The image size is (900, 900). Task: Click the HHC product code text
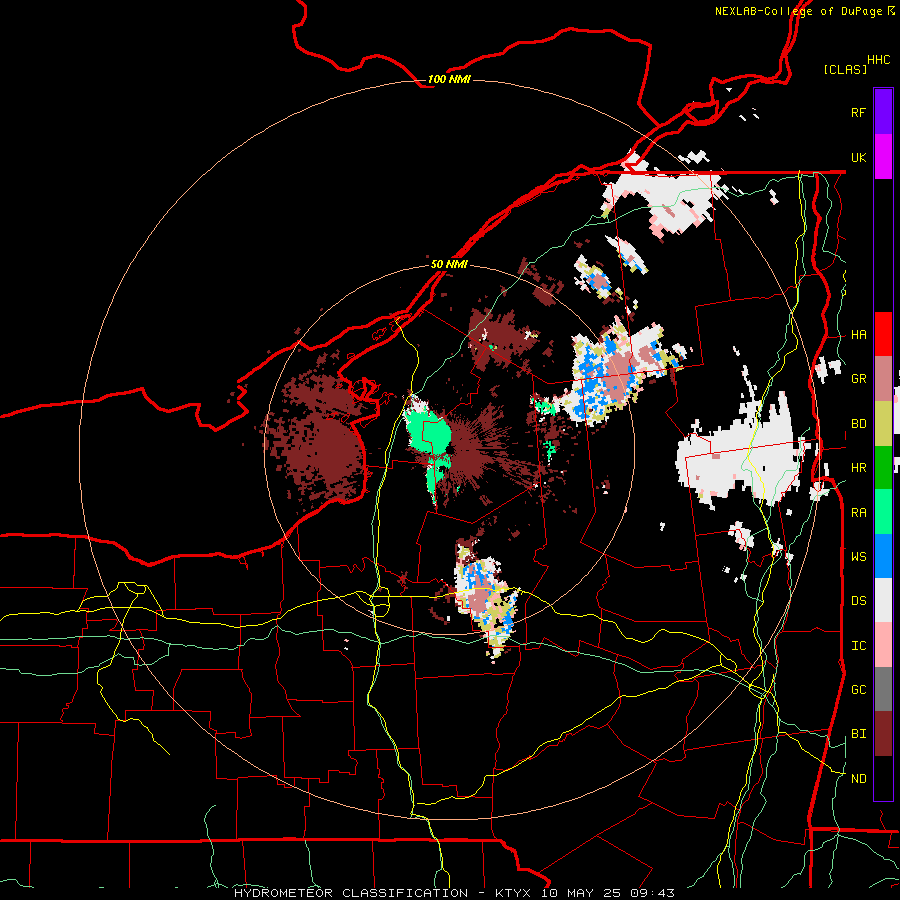pos(878,60)
